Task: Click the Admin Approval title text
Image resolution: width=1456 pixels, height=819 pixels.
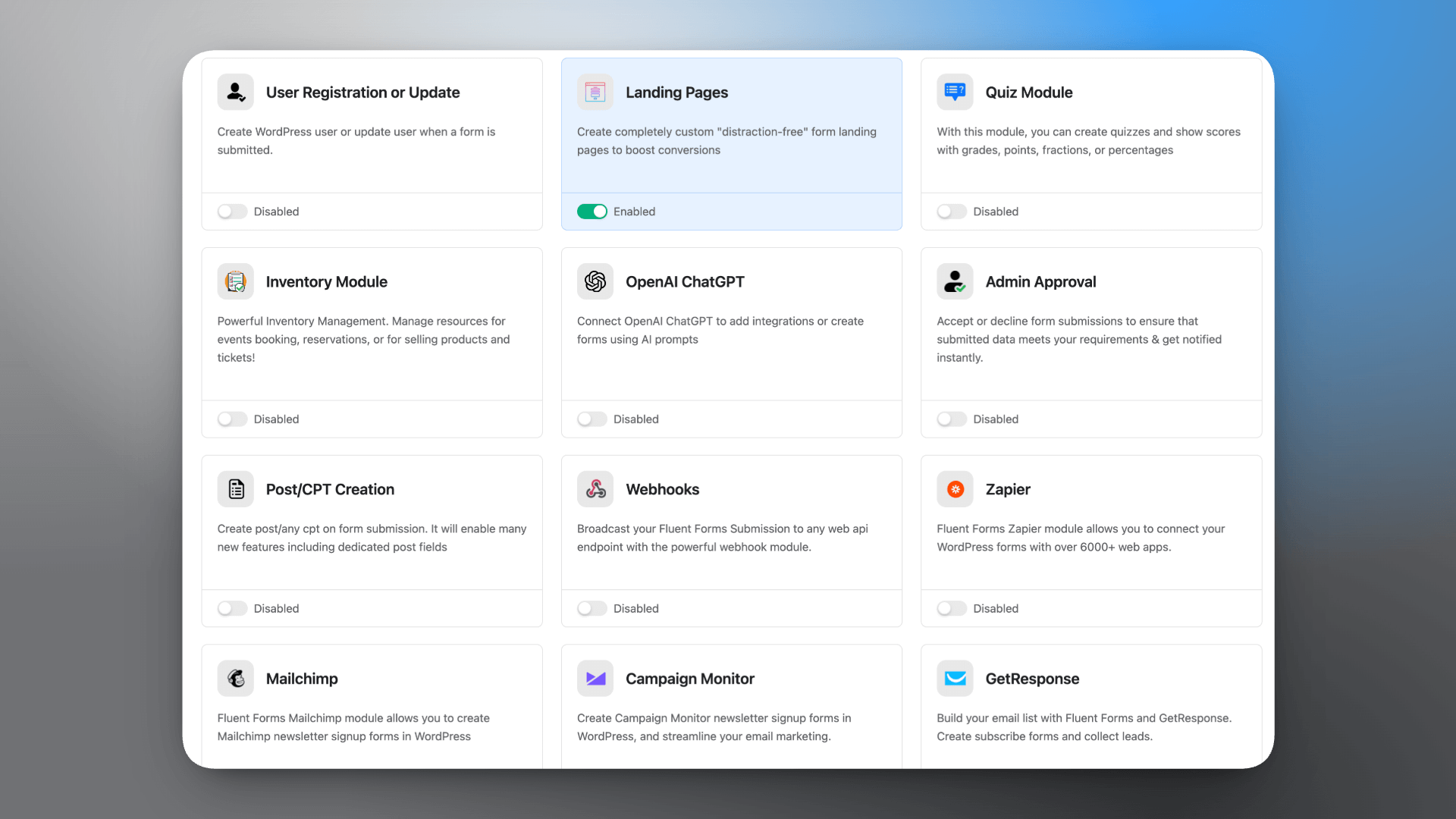Action: 1040,282
